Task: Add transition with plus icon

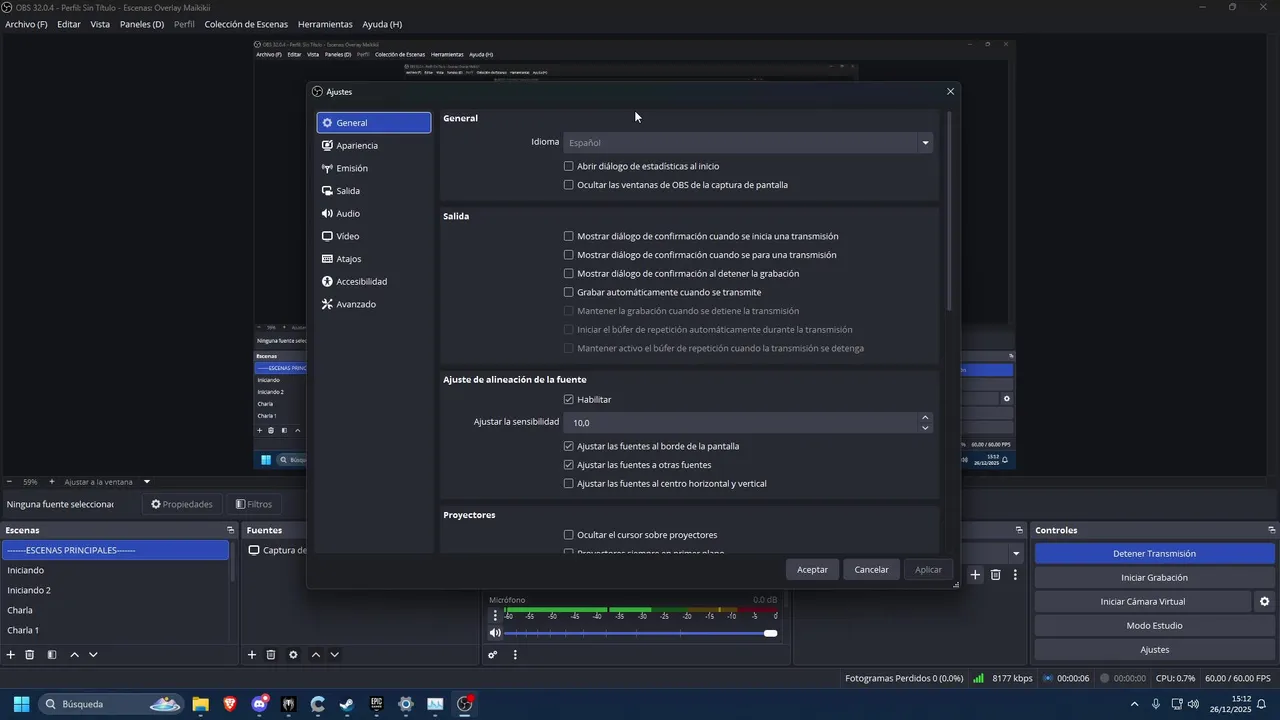Action: pos(976,575)
